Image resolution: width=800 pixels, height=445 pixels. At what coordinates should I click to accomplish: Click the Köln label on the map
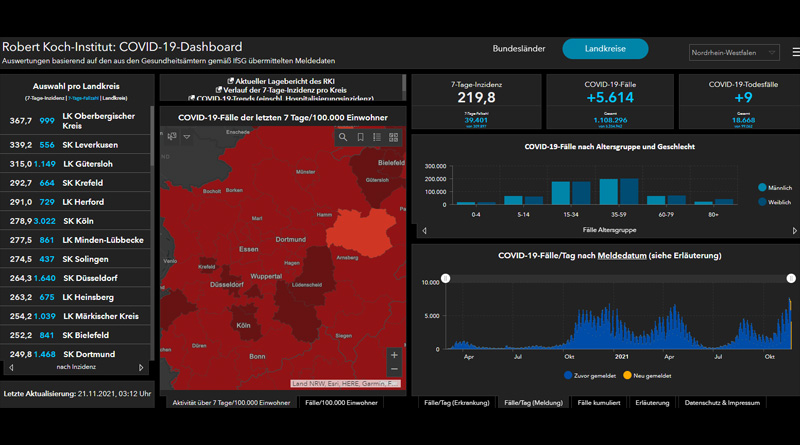(243, 325)
